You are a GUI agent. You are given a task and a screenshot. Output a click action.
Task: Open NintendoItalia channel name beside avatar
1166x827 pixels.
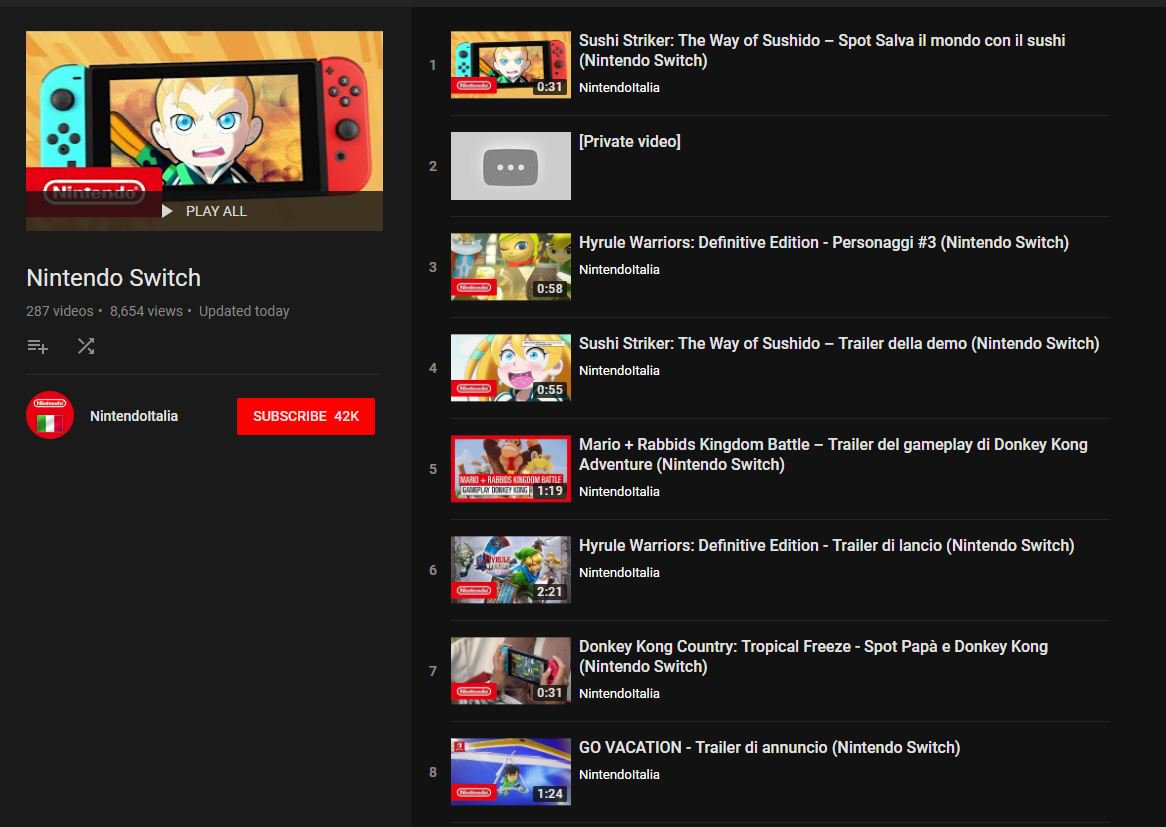point(134,416)
